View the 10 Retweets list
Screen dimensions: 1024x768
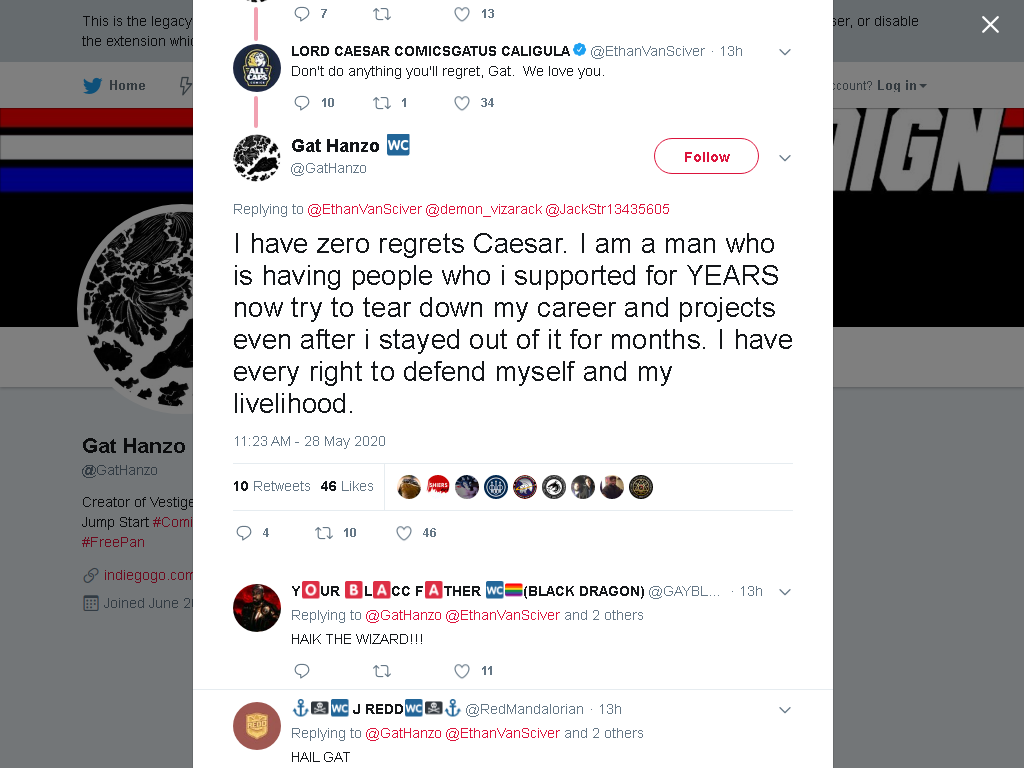pyautogui.click(x=272, y=486)
